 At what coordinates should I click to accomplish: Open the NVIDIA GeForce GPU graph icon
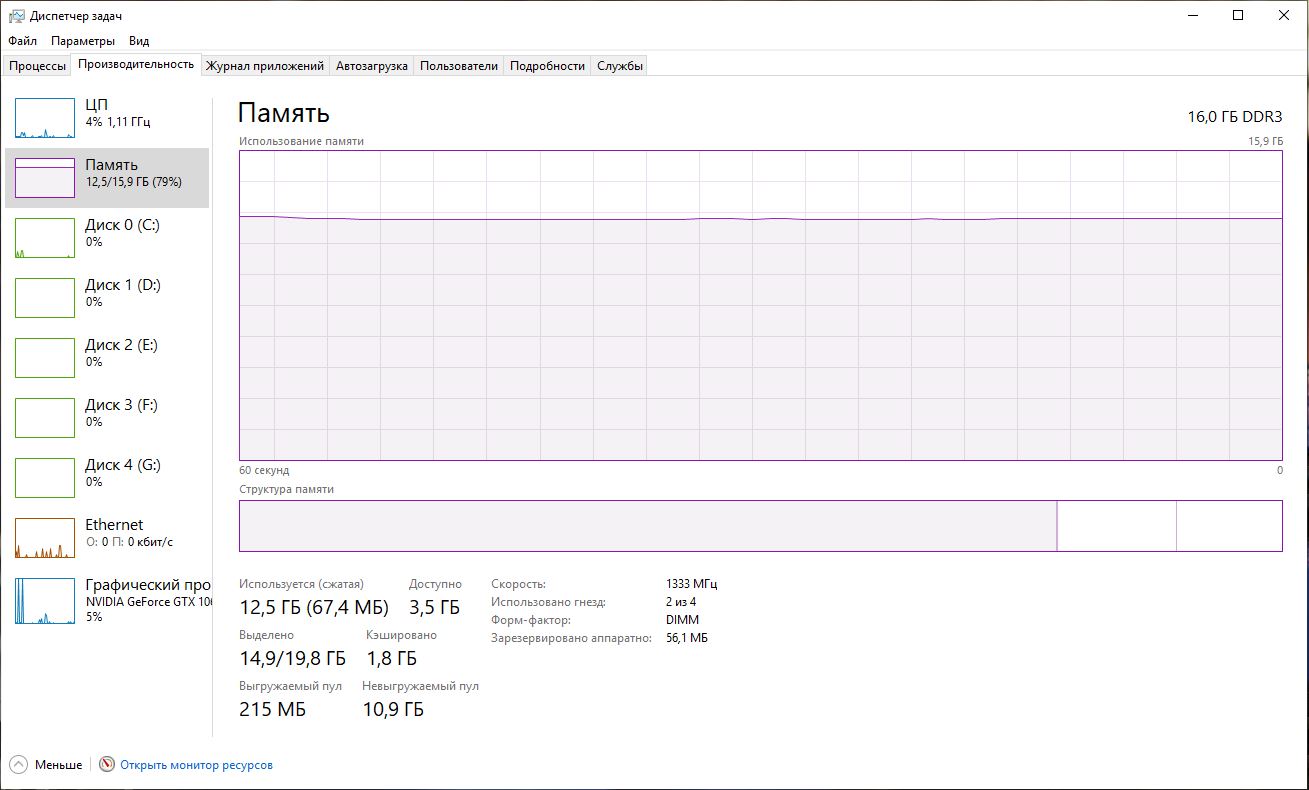click(45, 601)
